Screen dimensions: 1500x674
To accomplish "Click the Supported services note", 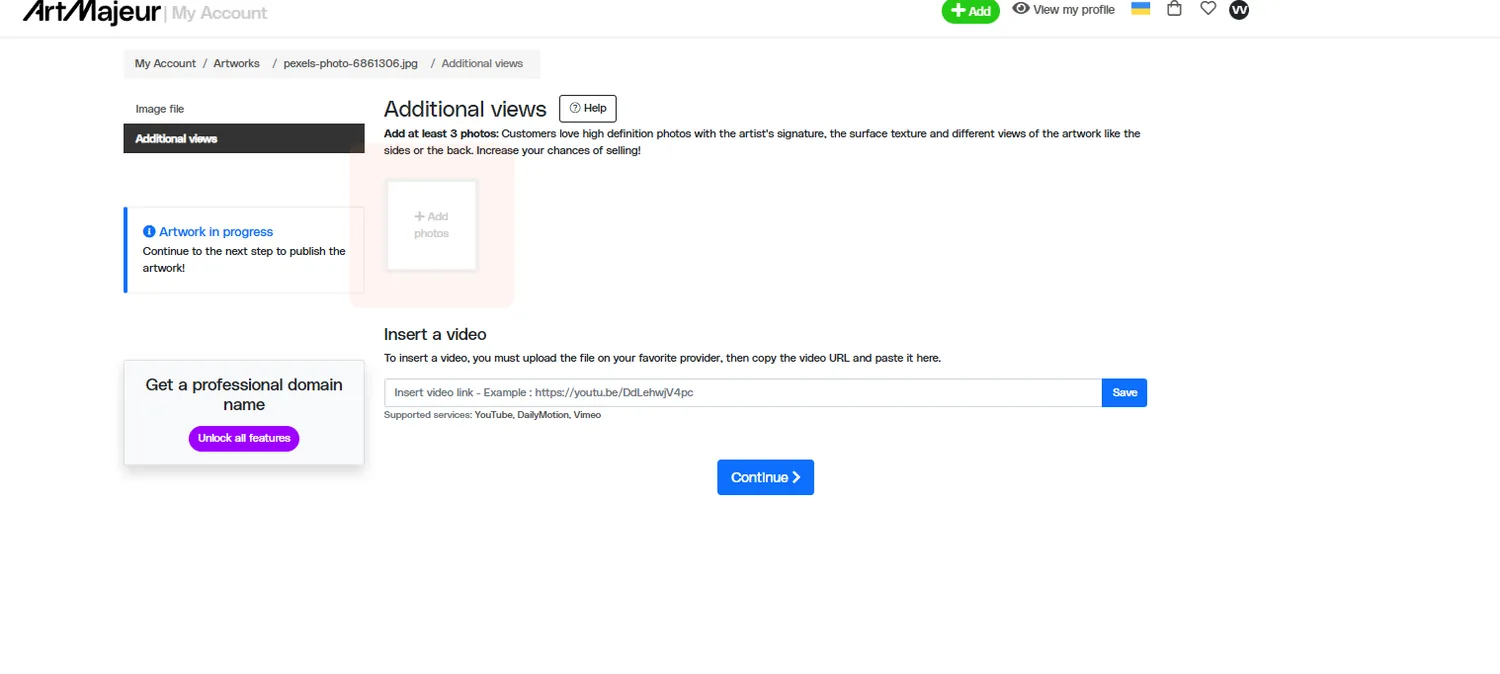I will coord(493,415).
